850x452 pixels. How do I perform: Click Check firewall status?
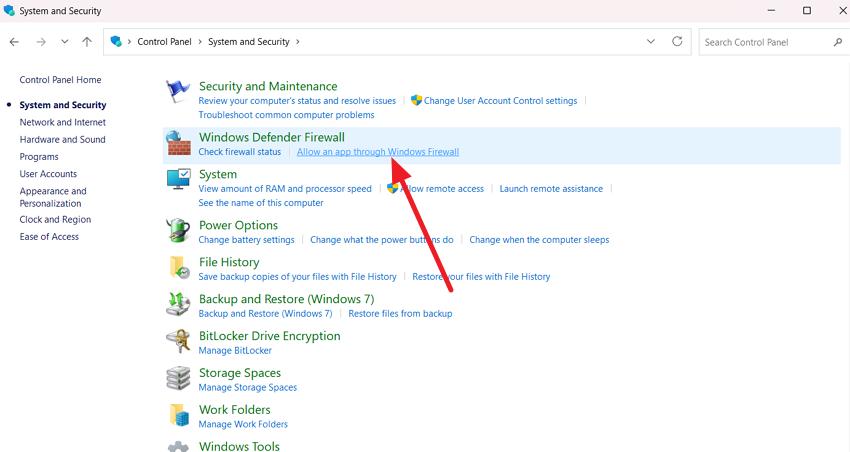tap(240, 152)
